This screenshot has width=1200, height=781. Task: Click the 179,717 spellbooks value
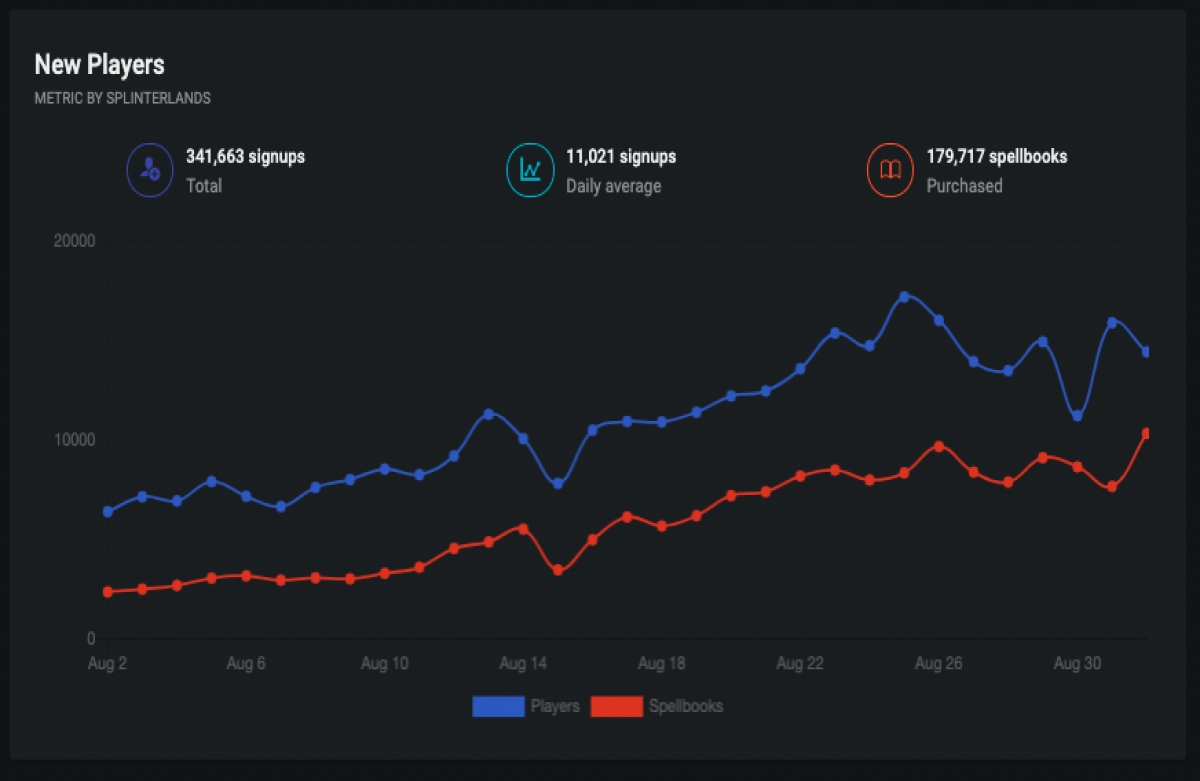[x=997, y=157]
